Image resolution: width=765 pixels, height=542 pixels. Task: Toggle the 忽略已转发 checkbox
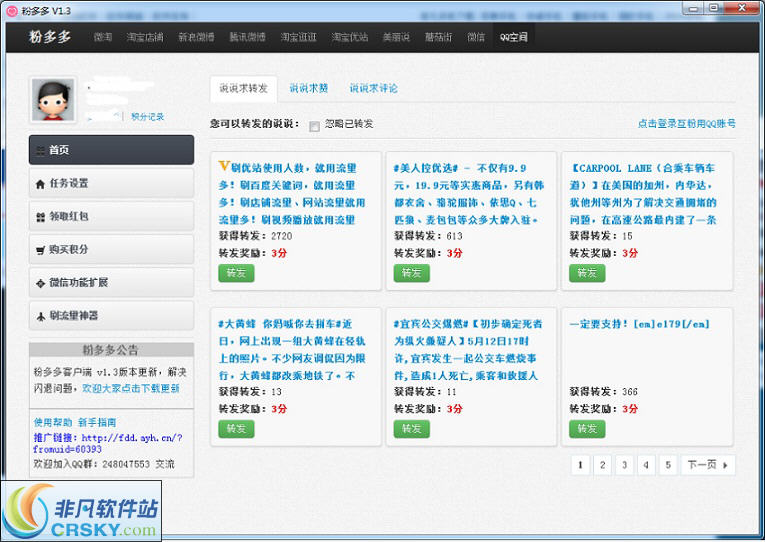[x=314, y=126]
